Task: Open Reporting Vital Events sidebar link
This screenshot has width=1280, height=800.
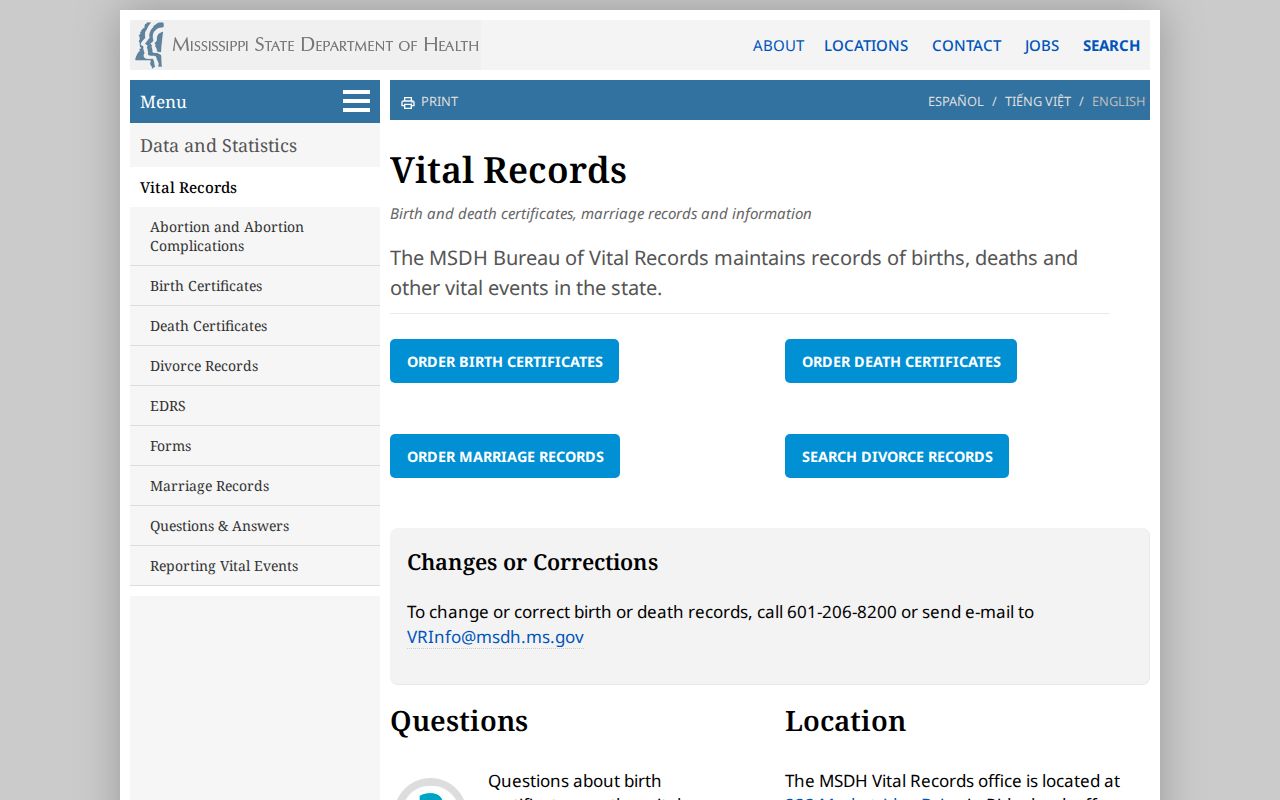Action: point(255,566)
